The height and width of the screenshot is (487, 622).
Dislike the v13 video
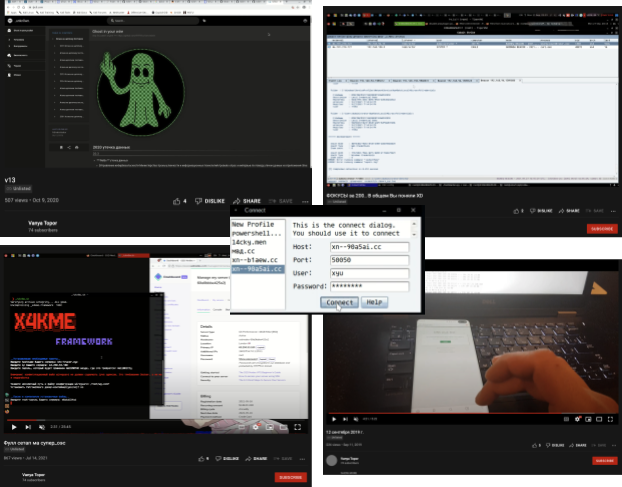tap(210, 201)
